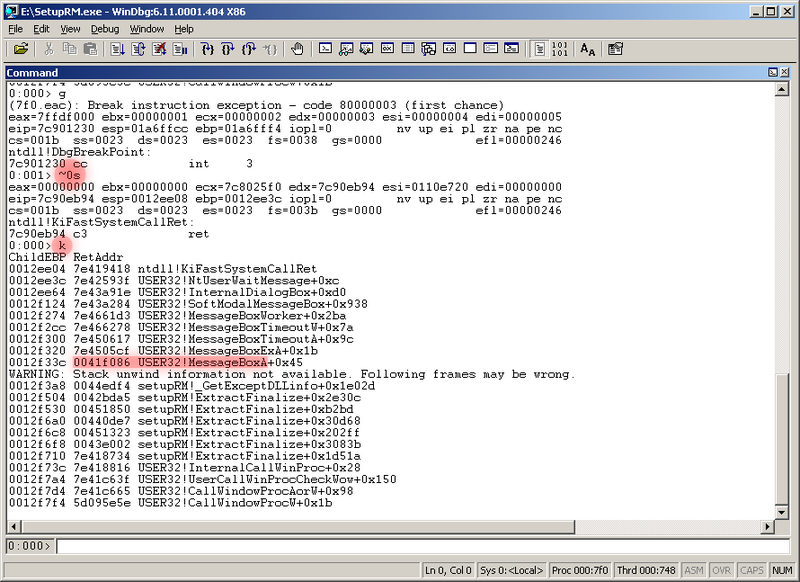Toggle a breakpoint with the hand icon
800x582 pixels.
pyautogui.click(x=297, y=49)
